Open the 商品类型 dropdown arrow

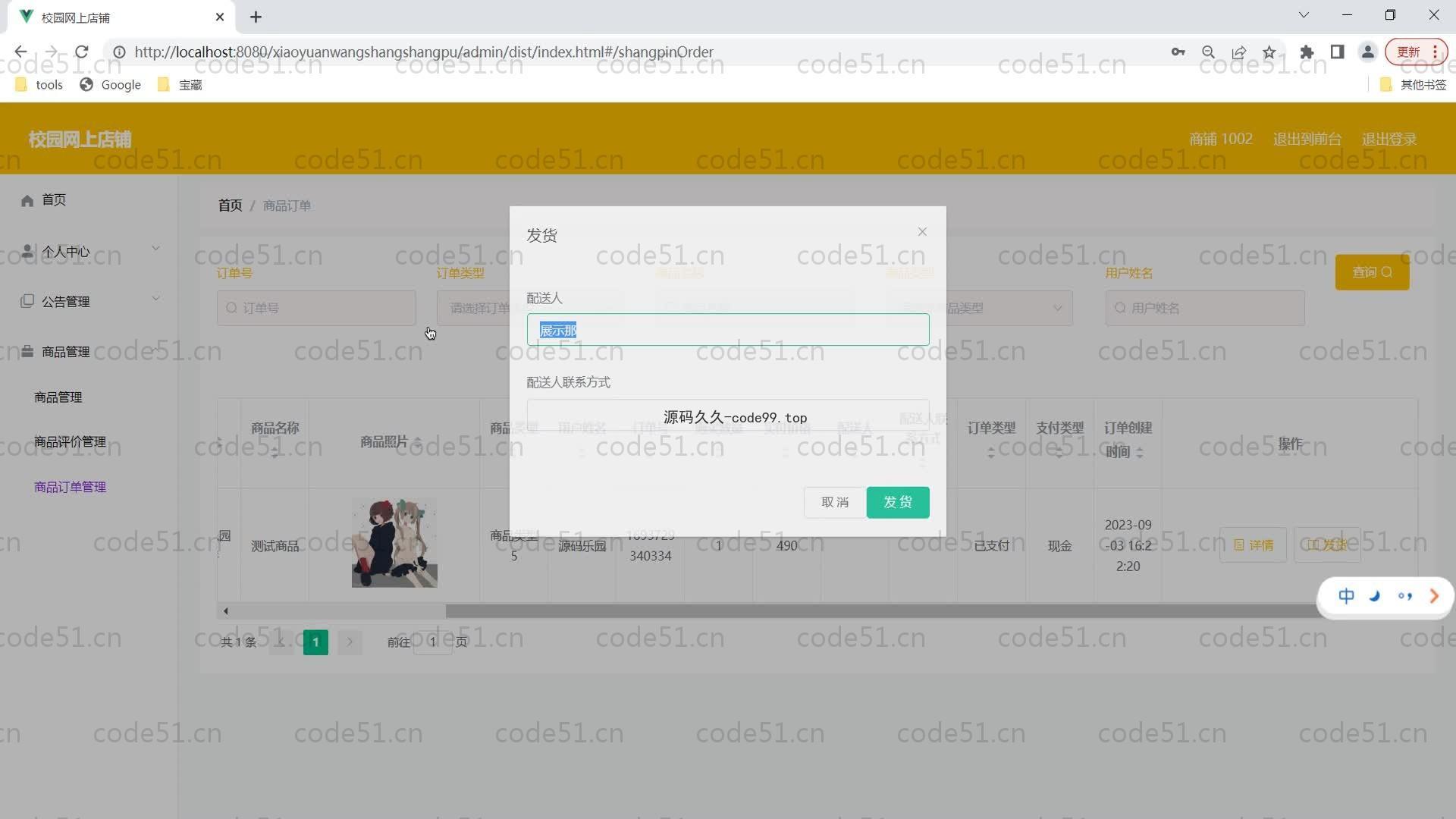[x=1057, y=308]
